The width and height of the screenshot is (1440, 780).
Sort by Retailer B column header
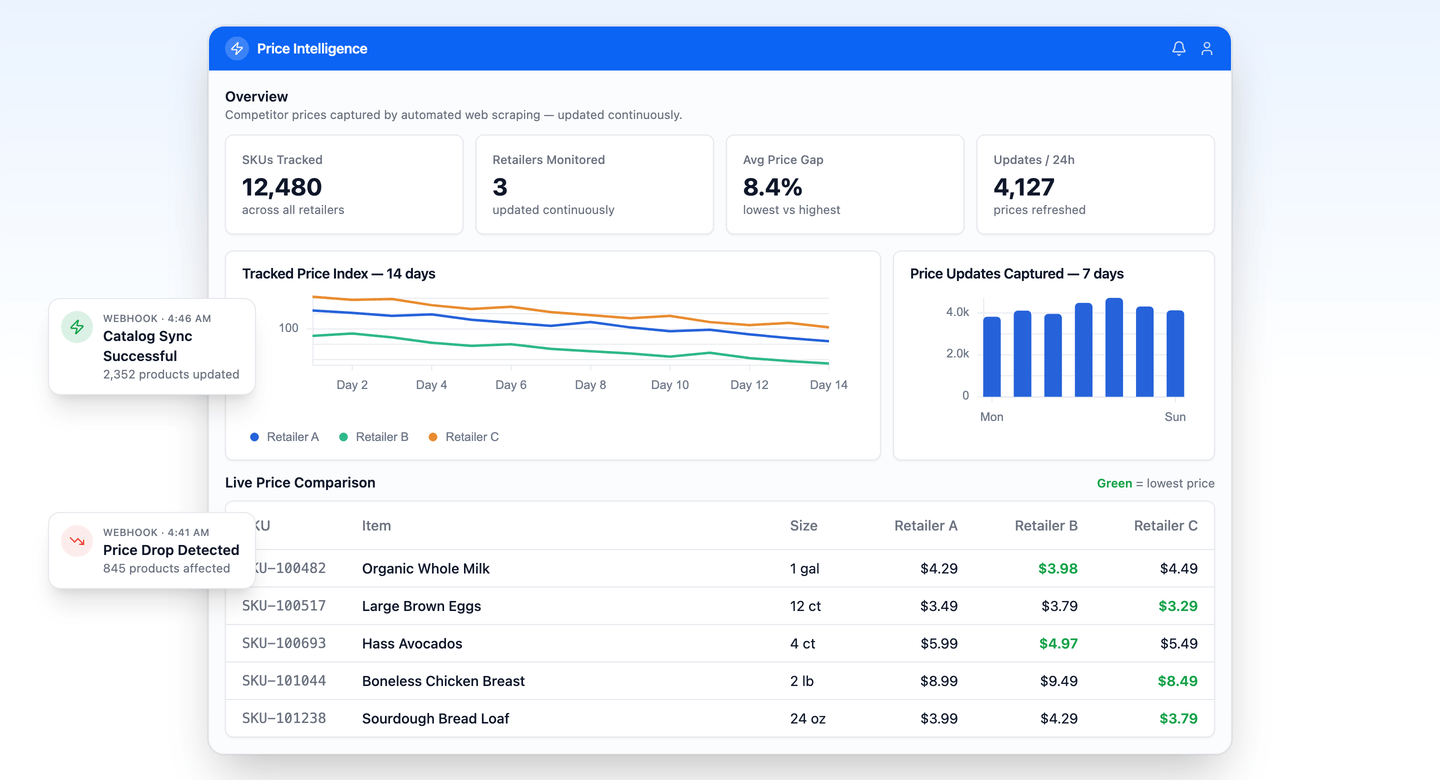click(x=1046, y=525)
